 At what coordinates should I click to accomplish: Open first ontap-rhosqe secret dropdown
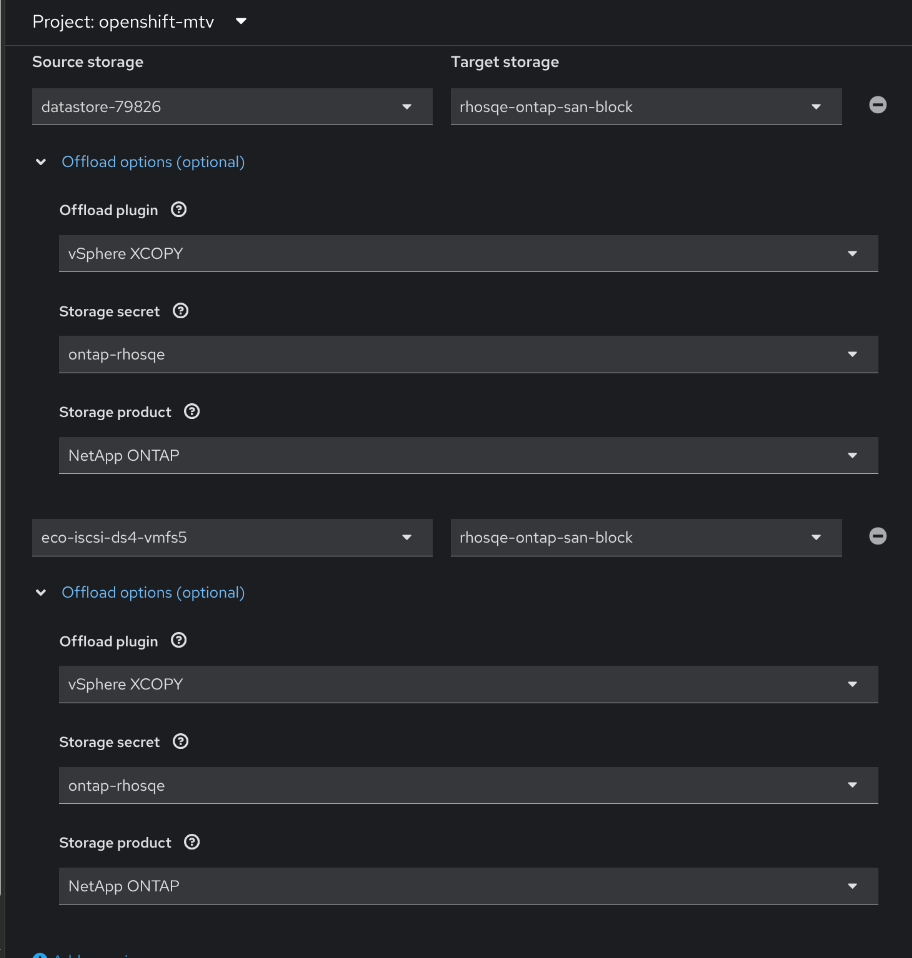(x=468, y=355)
